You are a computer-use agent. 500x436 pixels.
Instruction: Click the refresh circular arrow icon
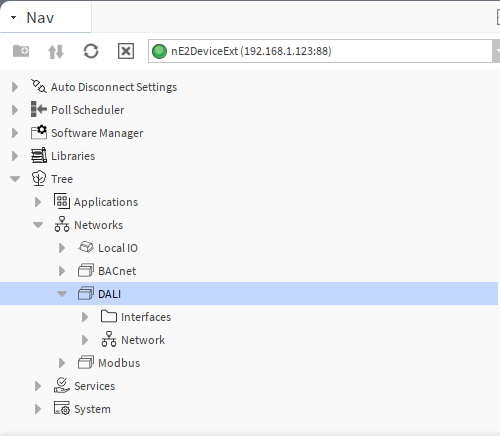click(x=91, y=51)
